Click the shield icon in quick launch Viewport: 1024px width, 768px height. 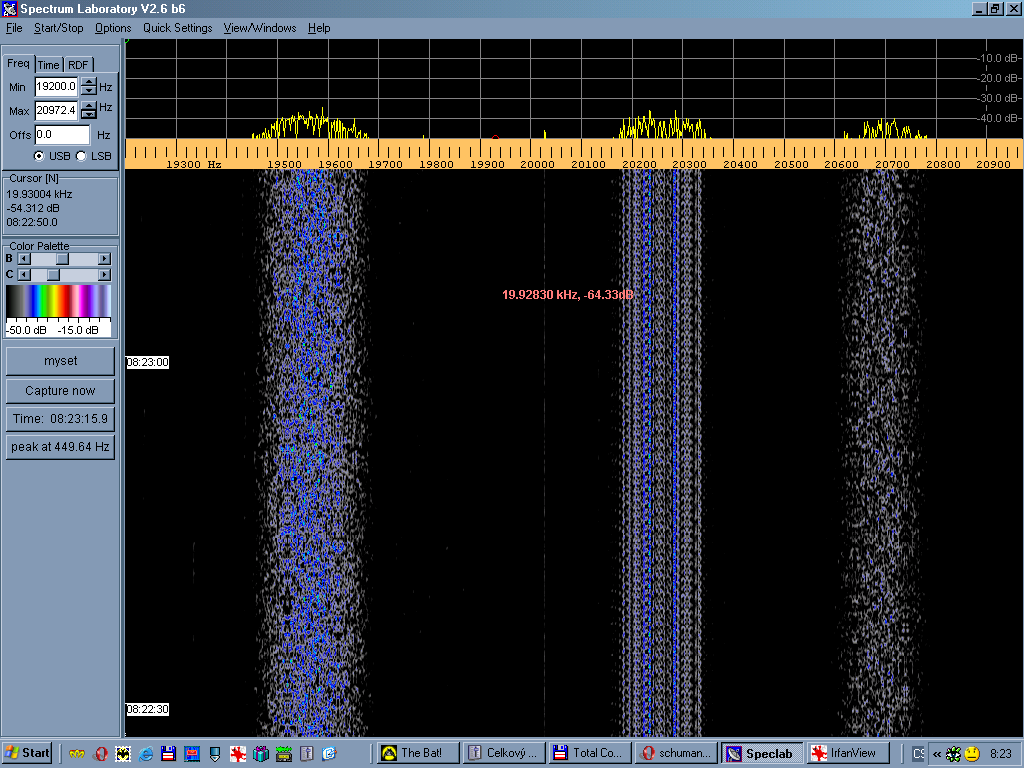(x=215, y=754)
